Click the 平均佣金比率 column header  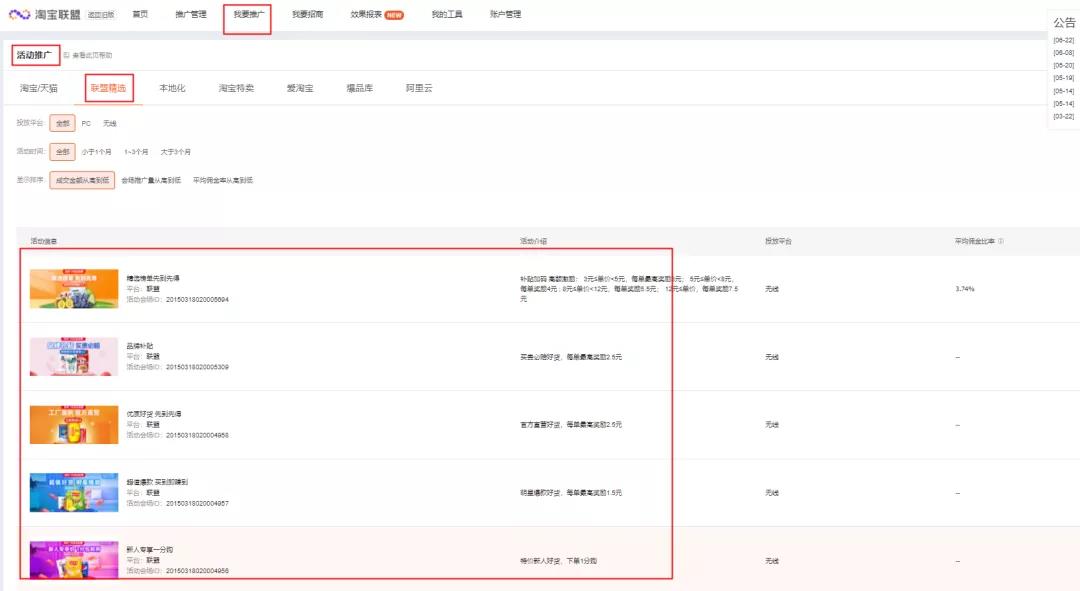click(x=975, y=241)
